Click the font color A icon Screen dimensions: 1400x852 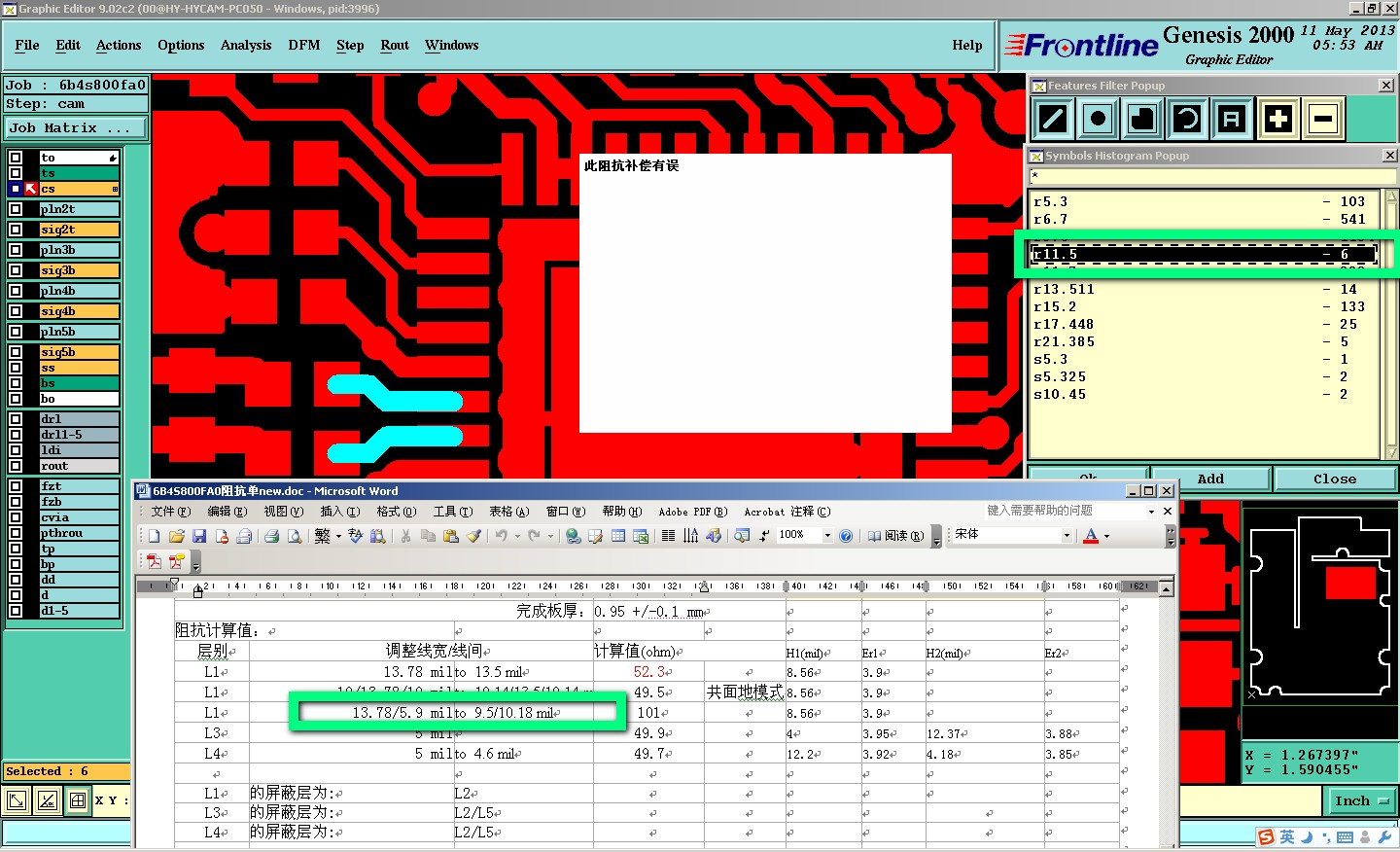click(1091, 536)
